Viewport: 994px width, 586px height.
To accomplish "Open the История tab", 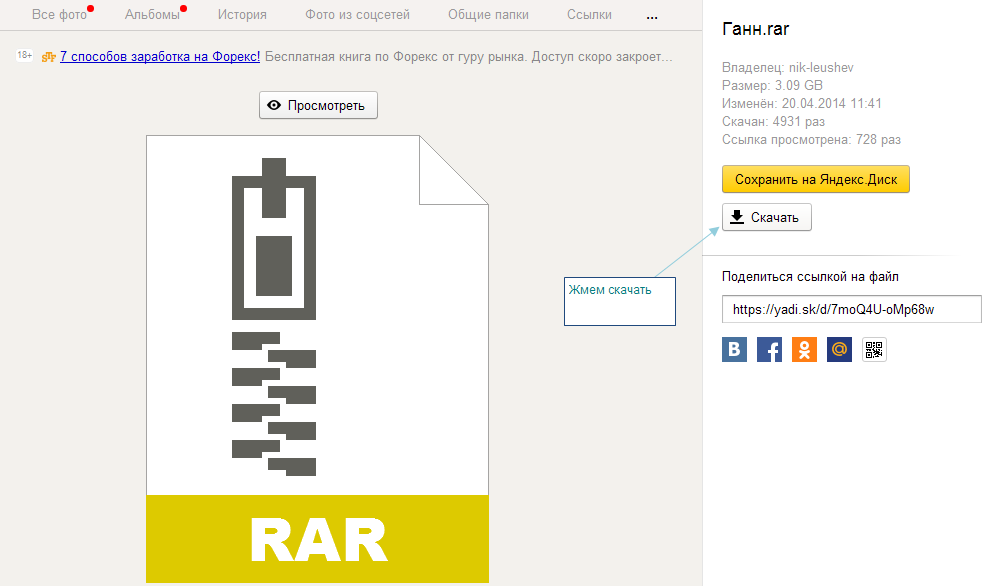I will 242,15.
